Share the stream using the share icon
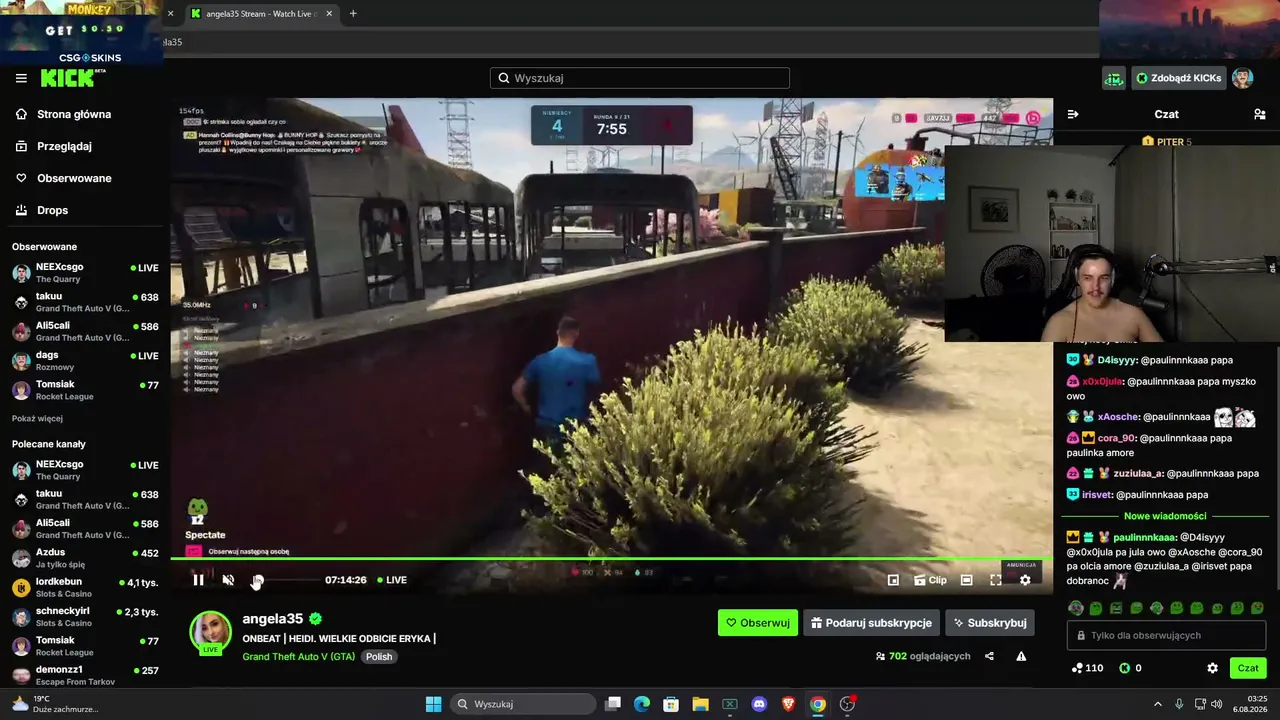1280x720 pixels. 989,656
